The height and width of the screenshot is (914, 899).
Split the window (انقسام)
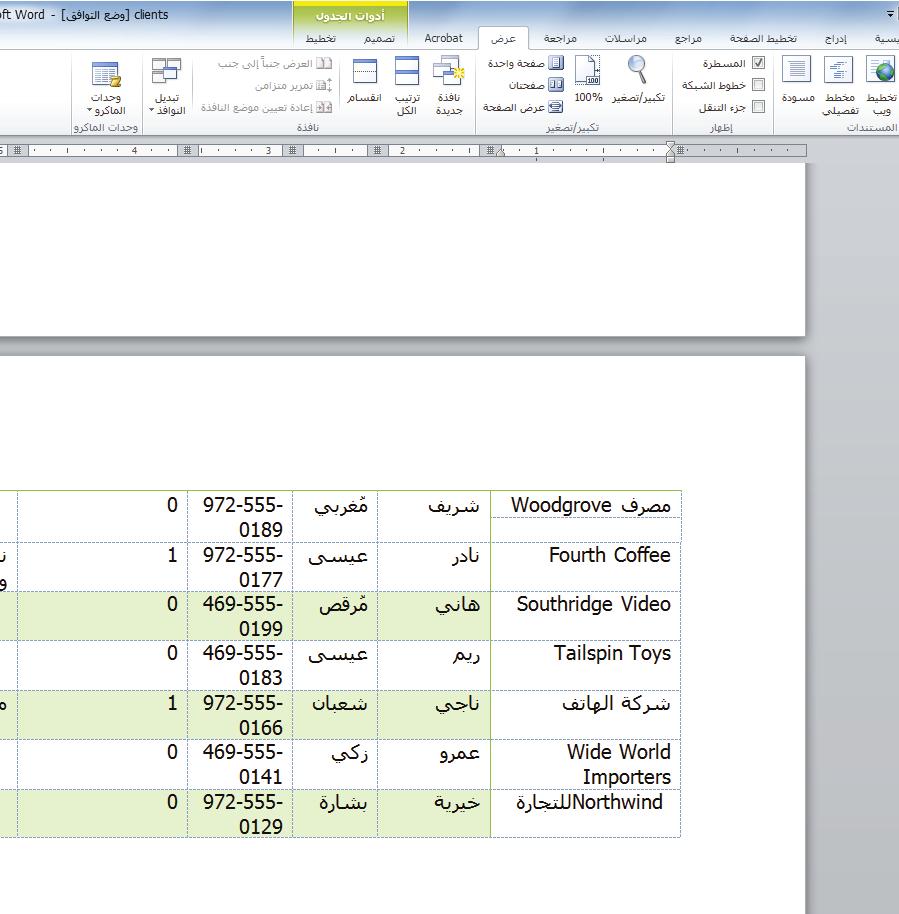[364, 80]
